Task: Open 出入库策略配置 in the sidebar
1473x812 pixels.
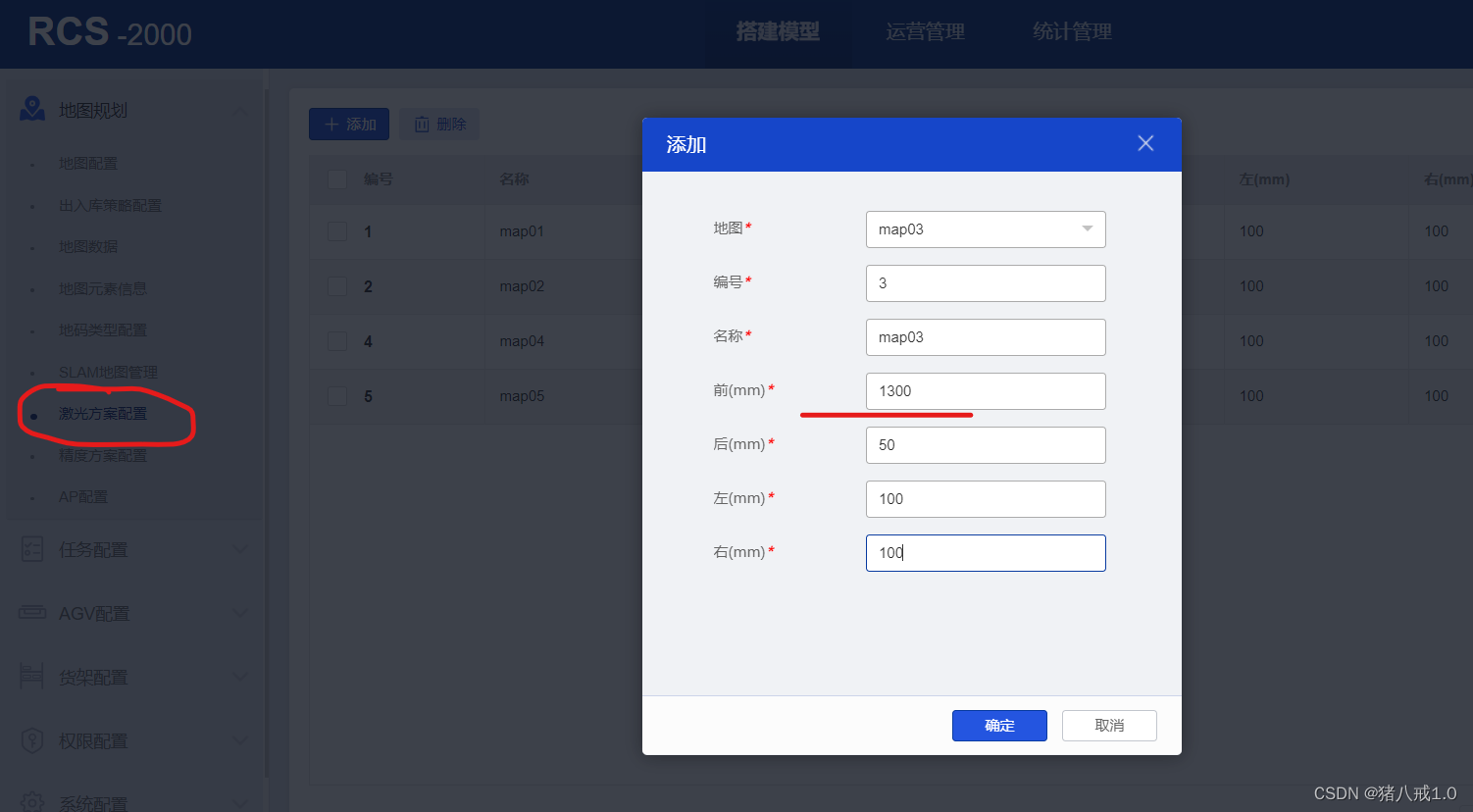Action: pos(110,205)
